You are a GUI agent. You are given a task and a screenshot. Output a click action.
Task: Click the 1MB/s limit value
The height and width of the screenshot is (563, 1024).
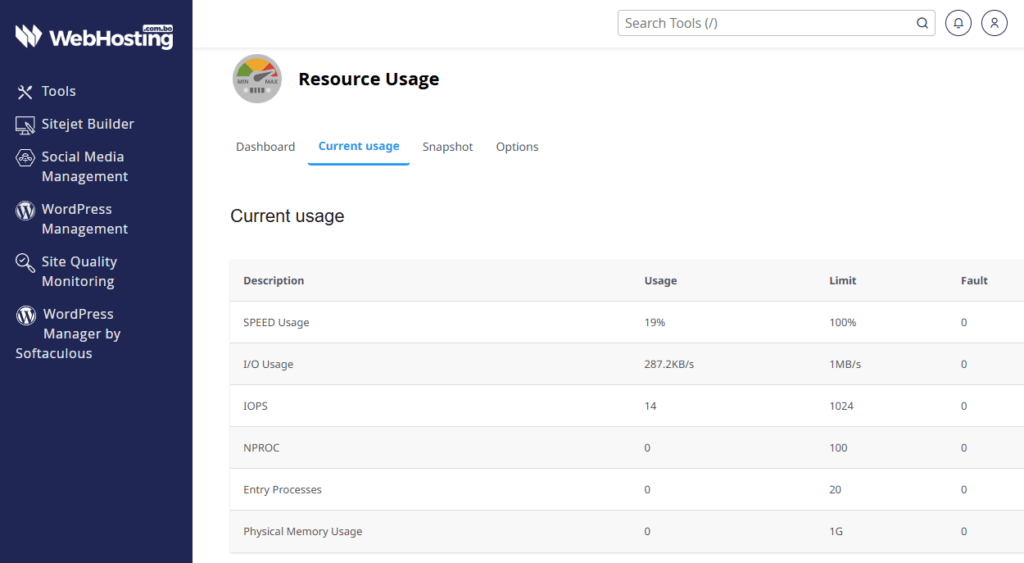point(845,364)
